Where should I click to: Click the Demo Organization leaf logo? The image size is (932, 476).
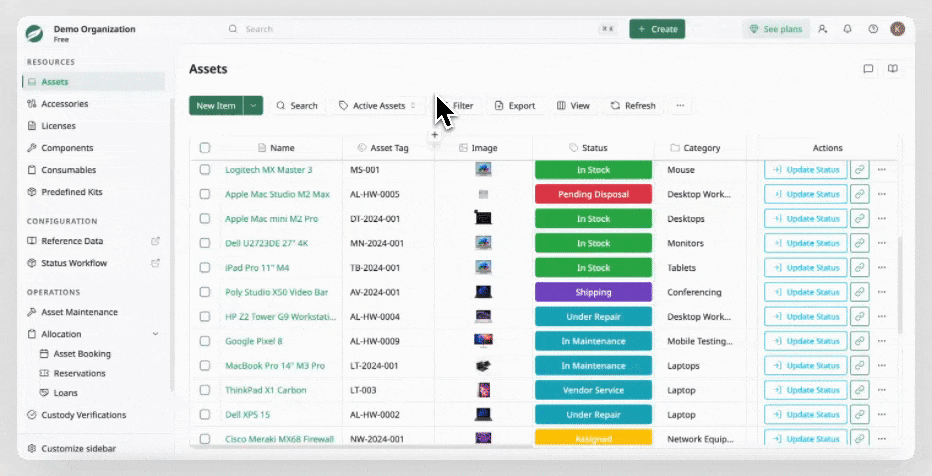click(x=34, y=33)
